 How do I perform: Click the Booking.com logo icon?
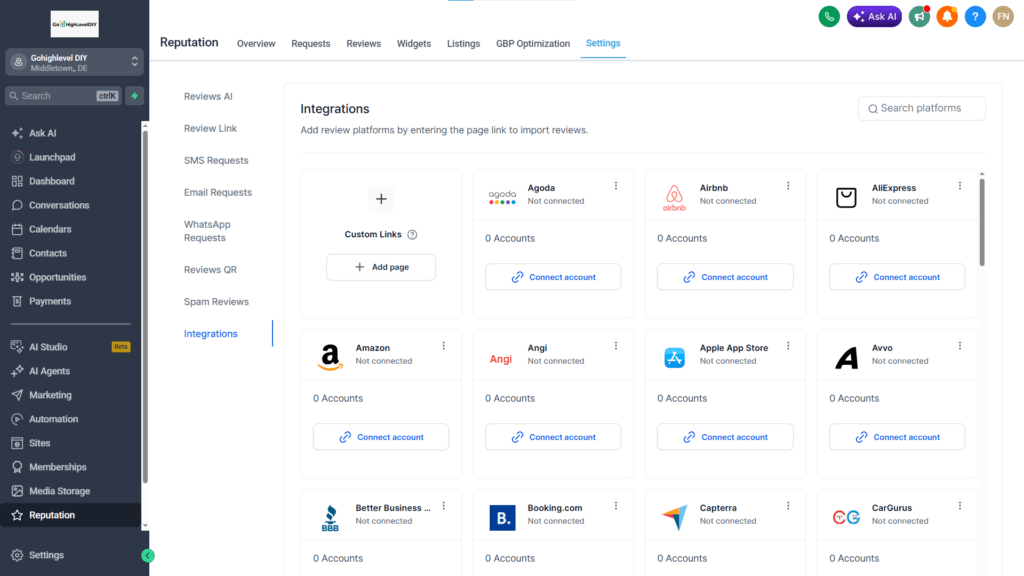pos(502,518)
